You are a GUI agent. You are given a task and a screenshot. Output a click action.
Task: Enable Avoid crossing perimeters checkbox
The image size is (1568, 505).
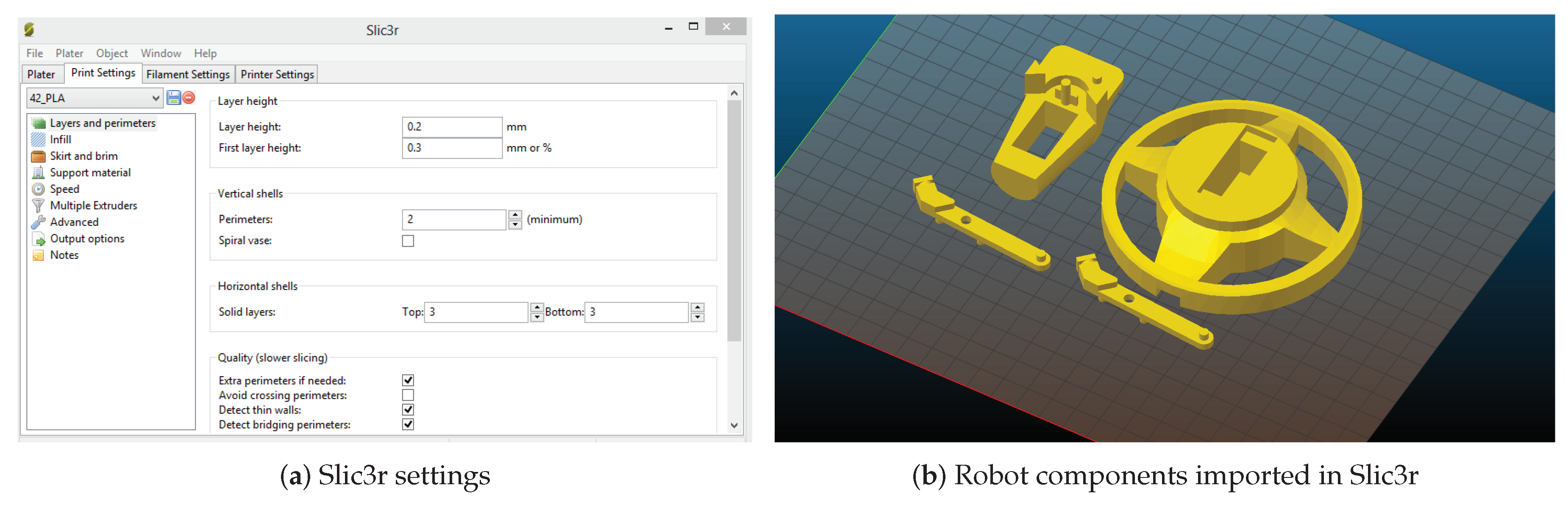[x=408, y=395]
